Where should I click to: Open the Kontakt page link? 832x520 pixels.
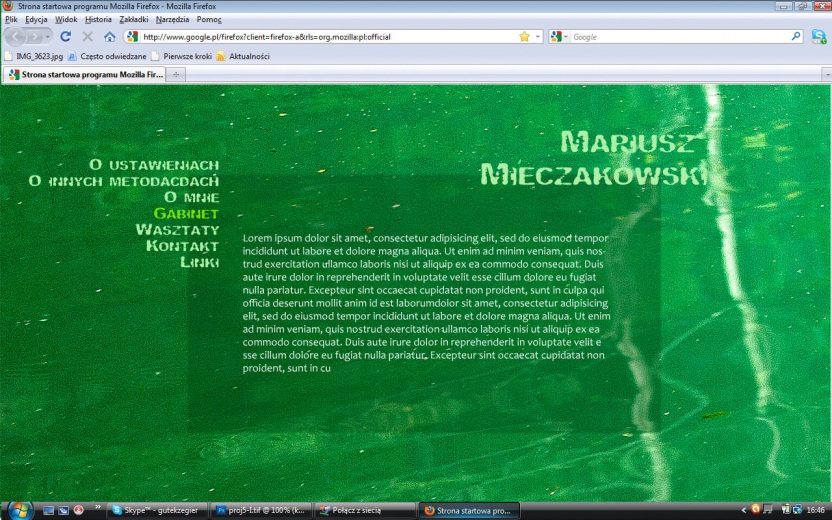[x=182, y=246]
